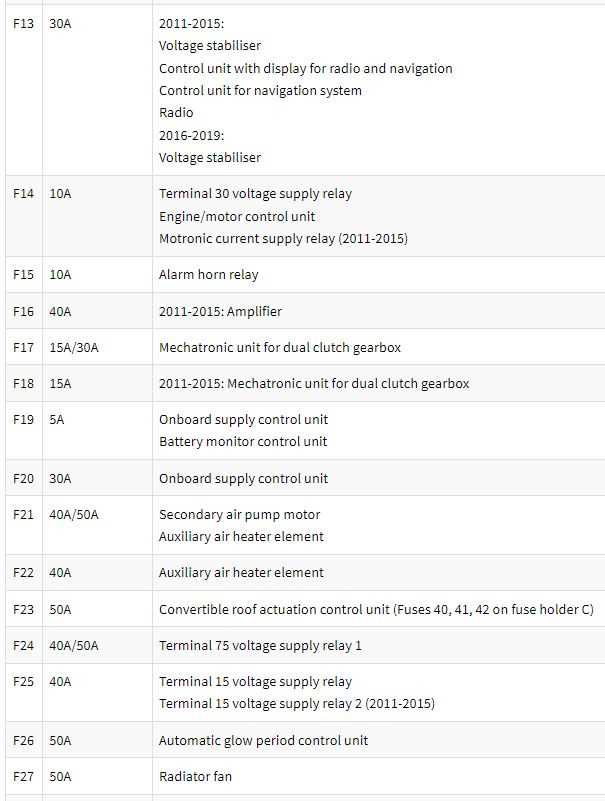Click the F18 fuse label
The width and height of the screenshot is (605, 801).
point(23,384)
